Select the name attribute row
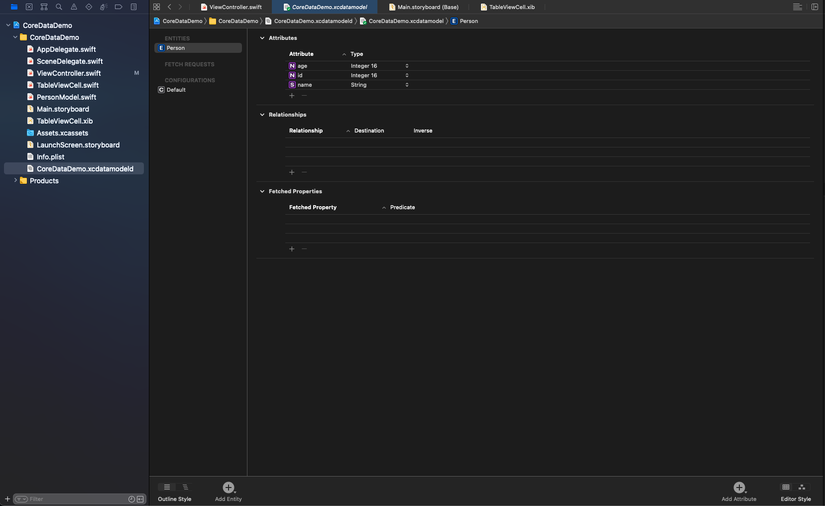Image resolution: width=825 pixels, height=506 pixels. click(x=547, y=85)
